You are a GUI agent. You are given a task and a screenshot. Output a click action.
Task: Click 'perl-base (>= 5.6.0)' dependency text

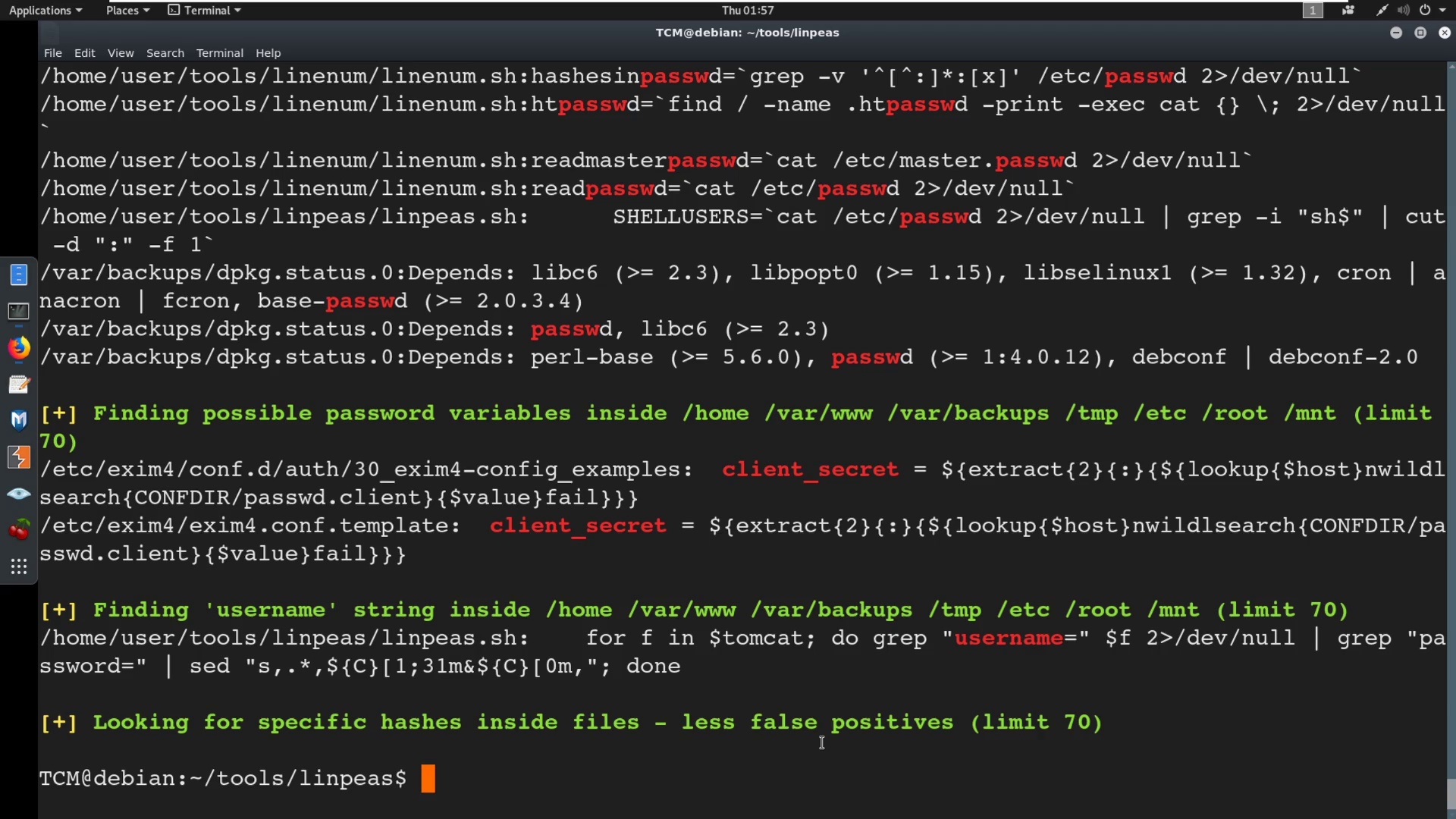(x=666, y=357)
